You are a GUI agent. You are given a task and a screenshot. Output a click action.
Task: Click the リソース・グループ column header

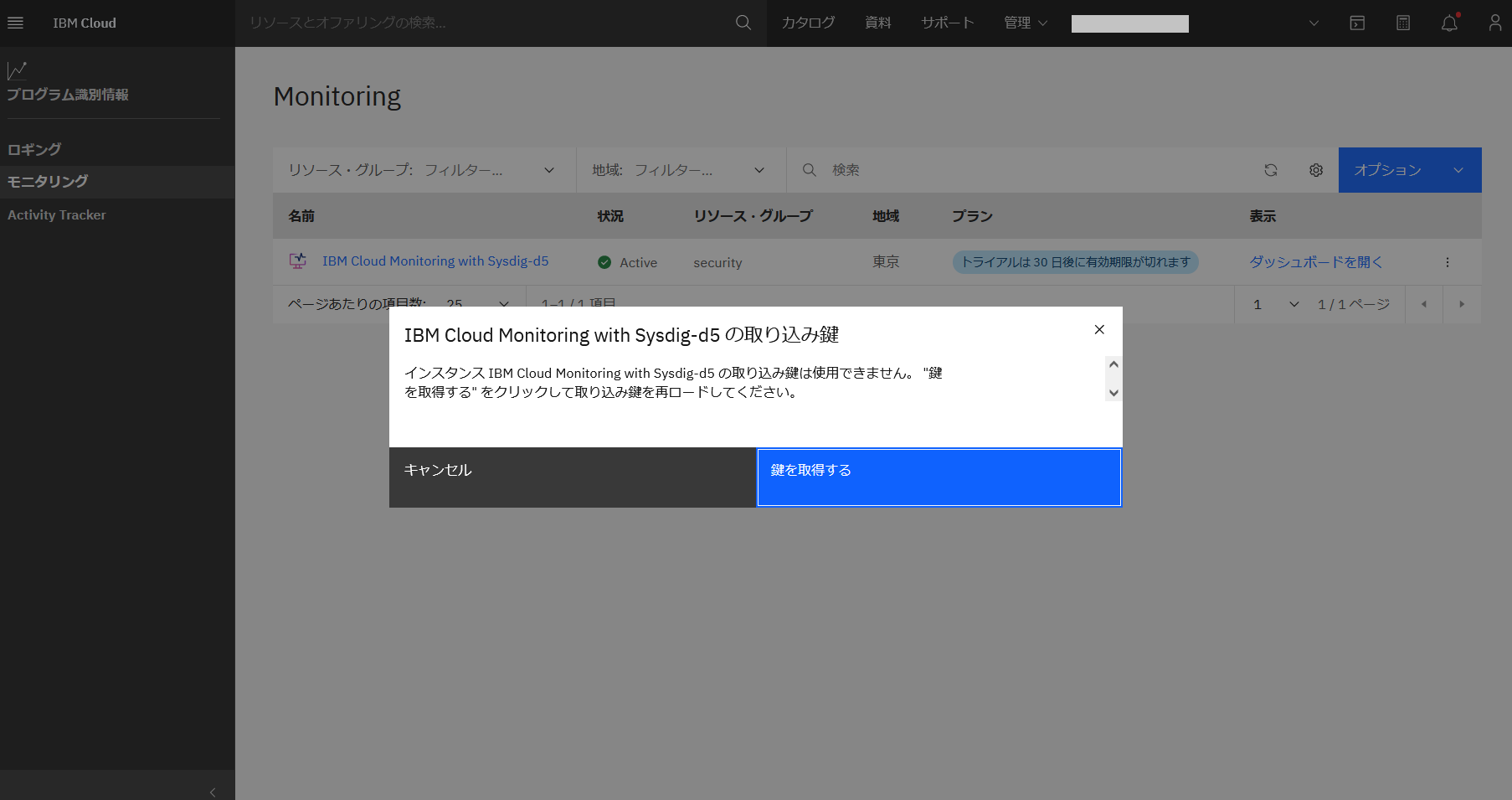[753, 216]
